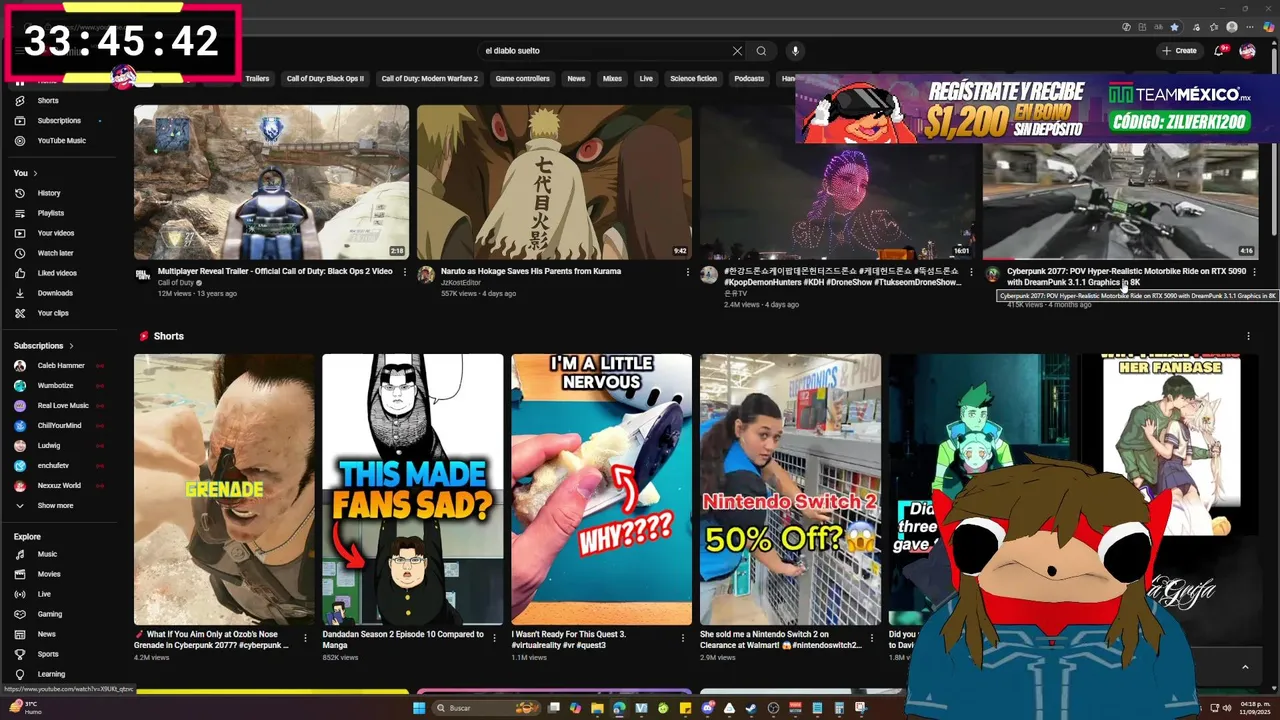Click the magnifier search button
Viewport: 1280px width, 720px height.
pyautogui.click(x=761, y=51)
